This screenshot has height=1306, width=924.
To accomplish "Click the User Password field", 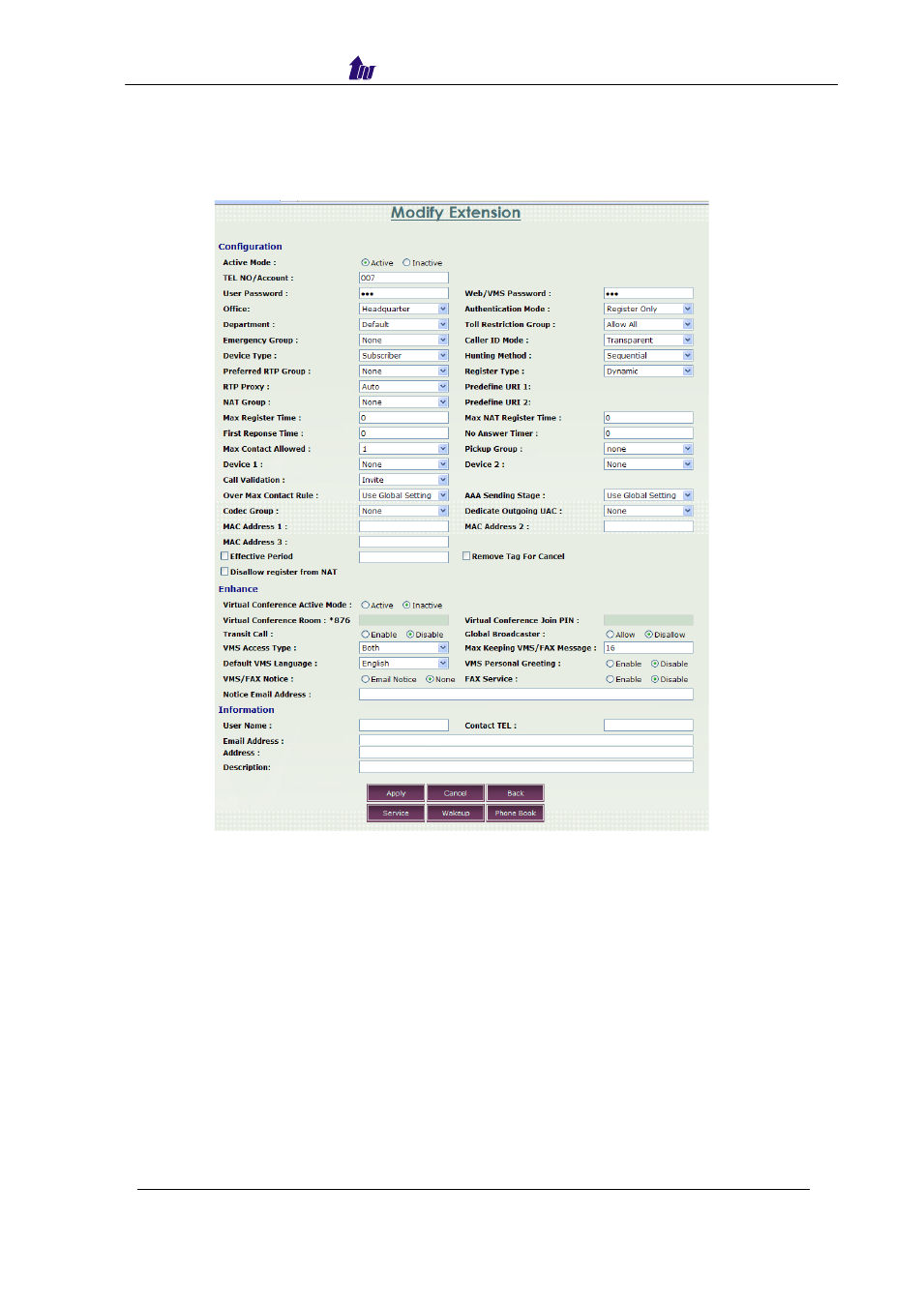I will pos(403,293).
